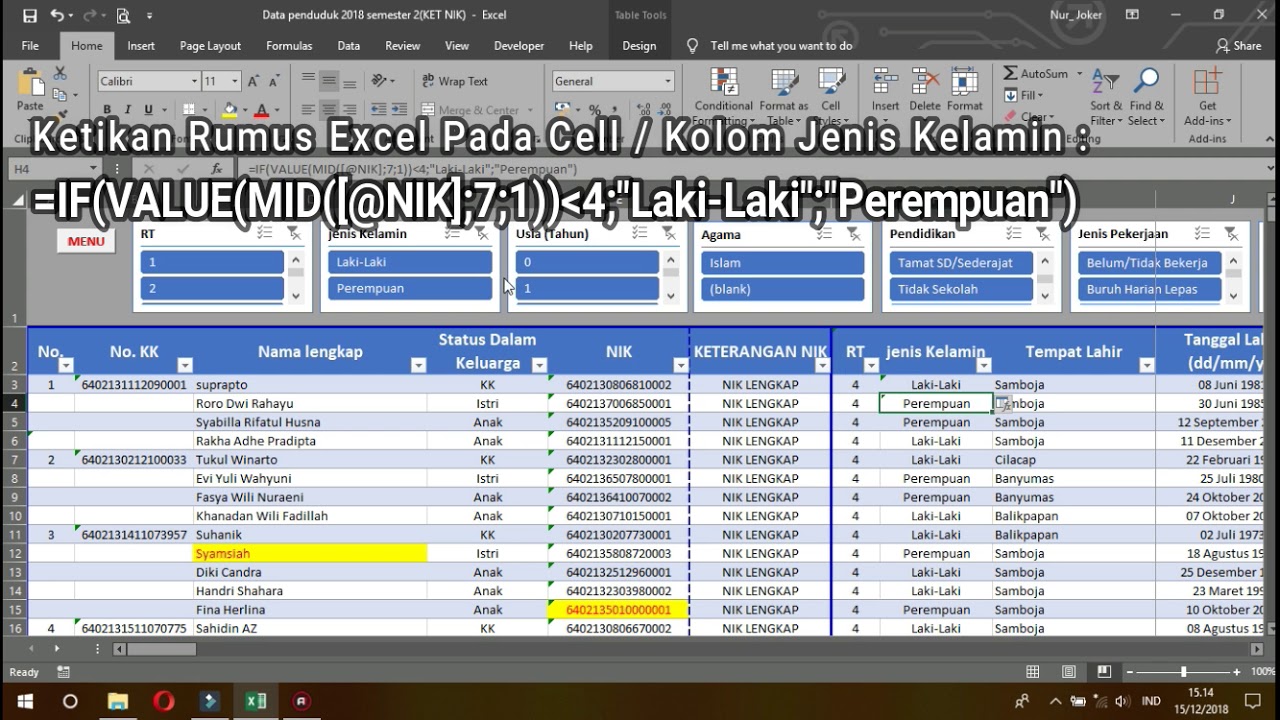Click the Paste clipboard icon
Screen dimensions: 1280x720
[30, 84]
